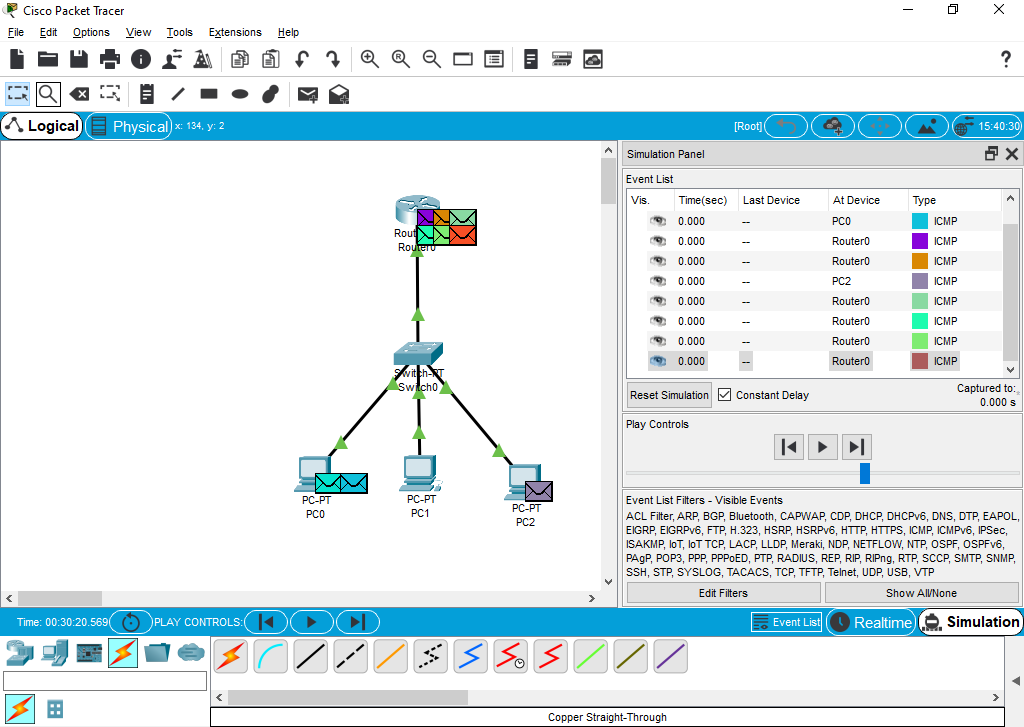The image size is (1024, 727).
Task: Click the blue simulation speed slider handle
Action: click(865, 473)
